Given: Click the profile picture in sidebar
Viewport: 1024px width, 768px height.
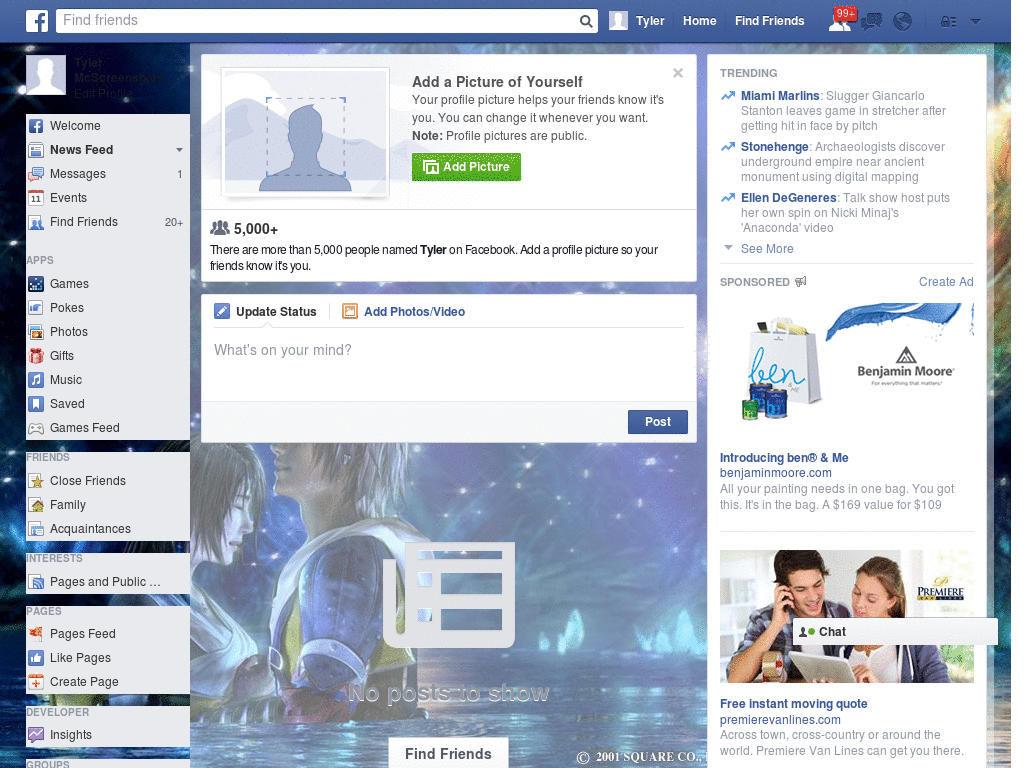Looking at the screenshot, I should (x=46, y=75).
